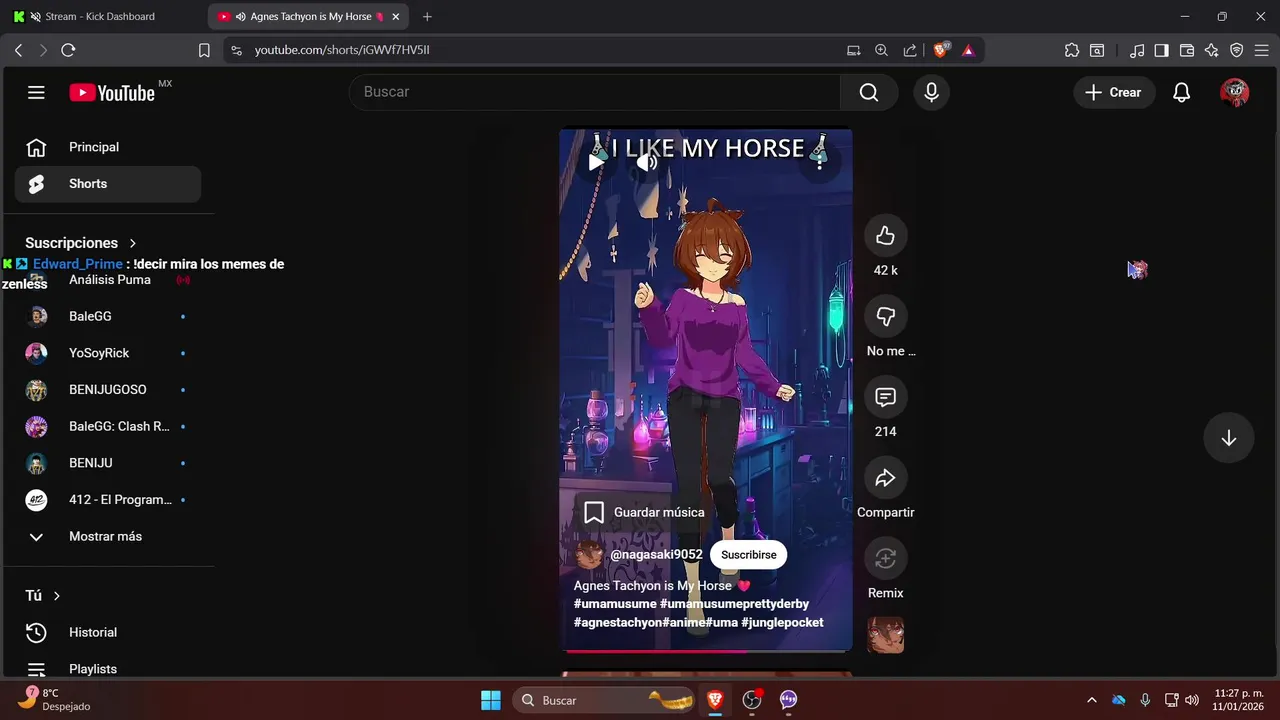This screenshot has height=720, width=1280.
Task: Toggle the browser sidebar panel icon
Action: click(1161, 50)
